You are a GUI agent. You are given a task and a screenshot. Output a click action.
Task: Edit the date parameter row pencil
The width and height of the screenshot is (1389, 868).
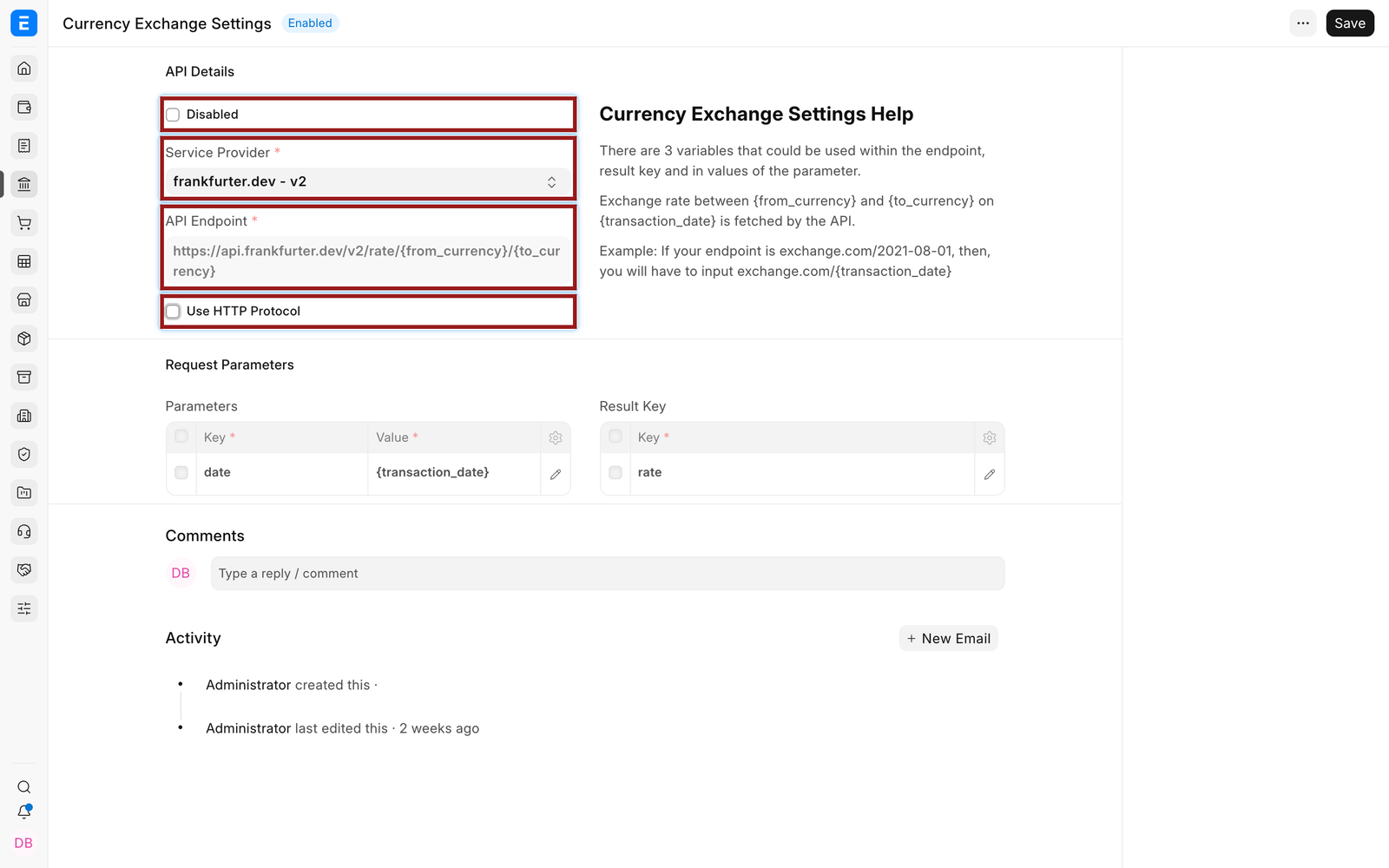click(x=556, y=474)
